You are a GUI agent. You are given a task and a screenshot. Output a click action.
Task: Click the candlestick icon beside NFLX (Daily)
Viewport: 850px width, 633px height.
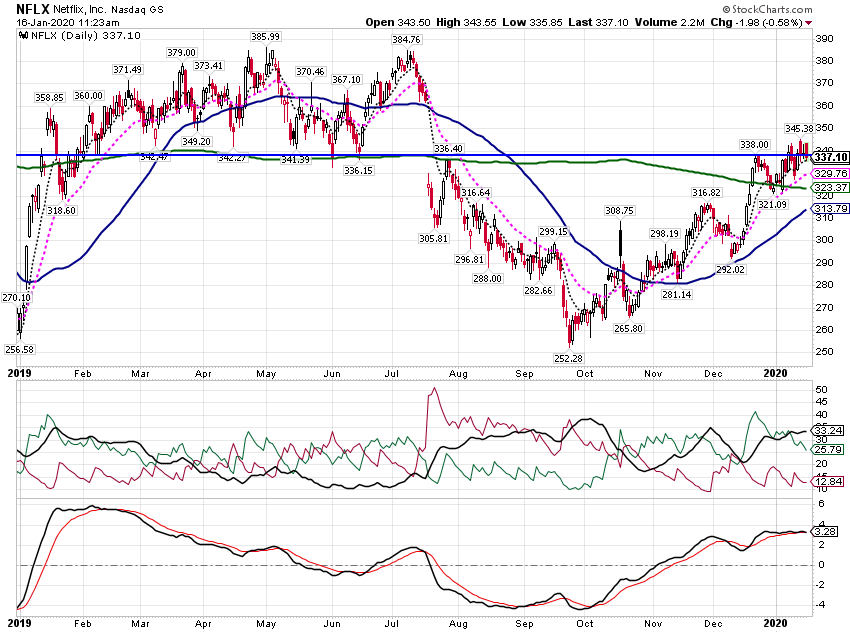[x=23, y=36]
